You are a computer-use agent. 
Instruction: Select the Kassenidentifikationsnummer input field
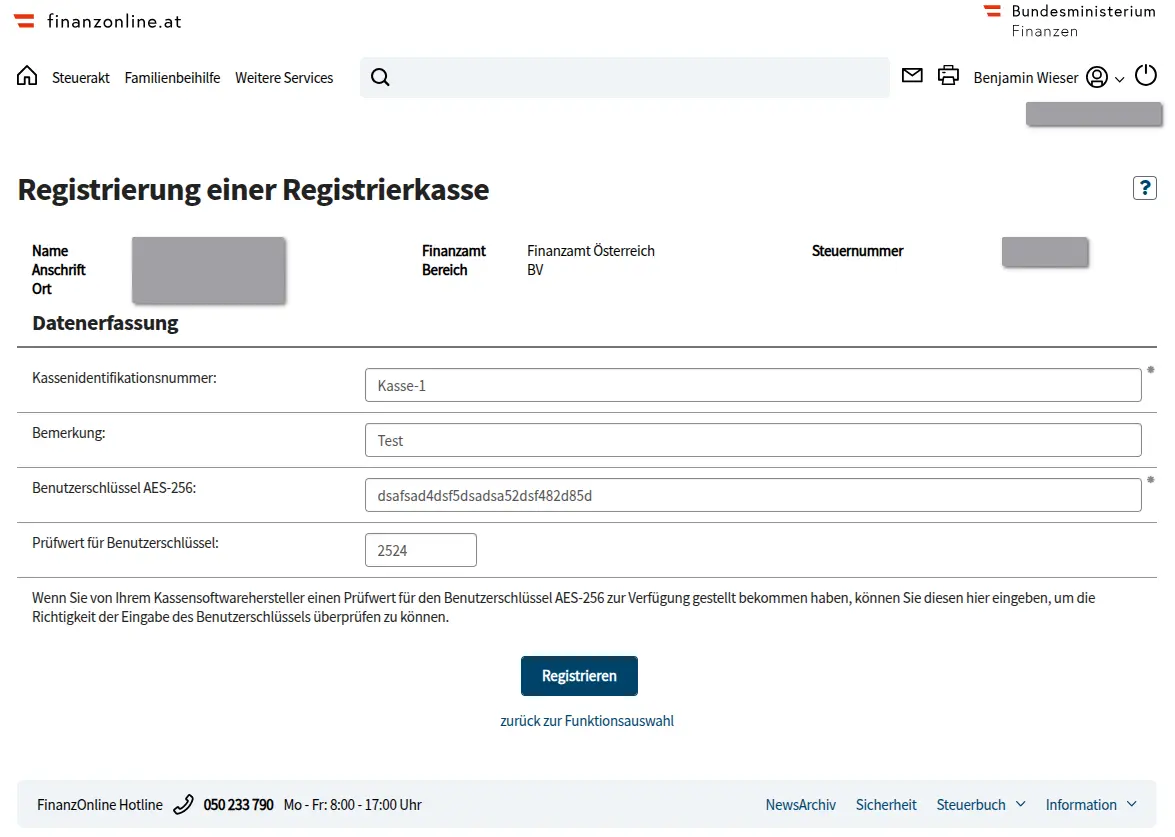tap(753, 384)
